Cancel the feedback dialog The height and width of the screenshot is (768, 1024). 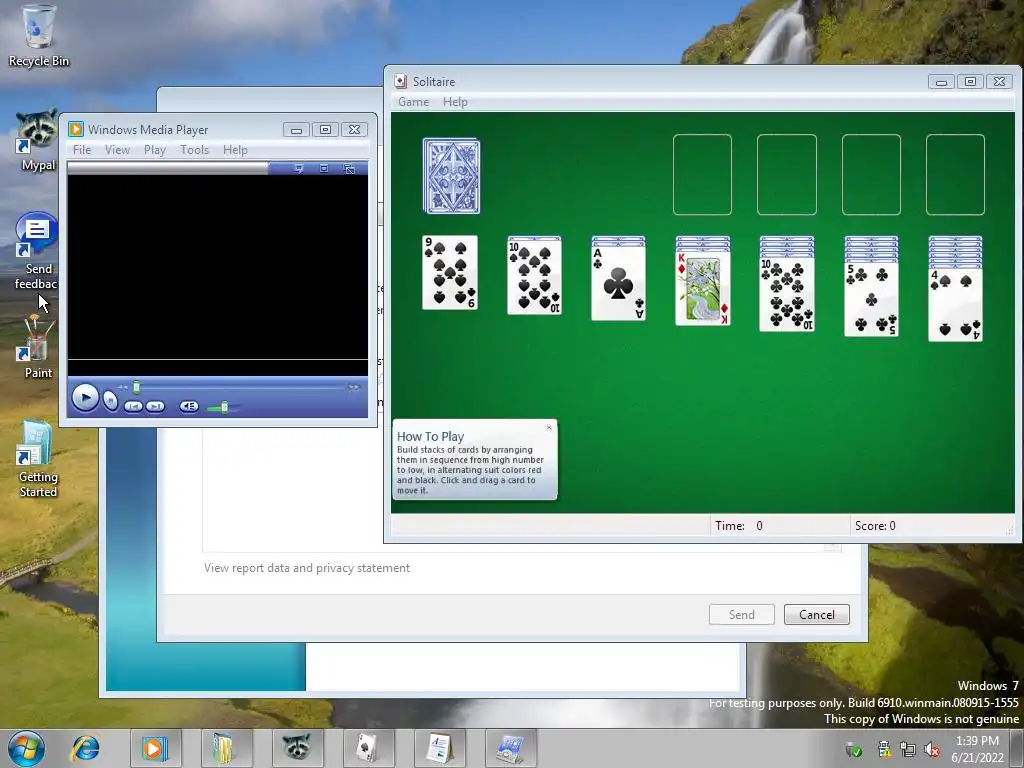[817, 615]
